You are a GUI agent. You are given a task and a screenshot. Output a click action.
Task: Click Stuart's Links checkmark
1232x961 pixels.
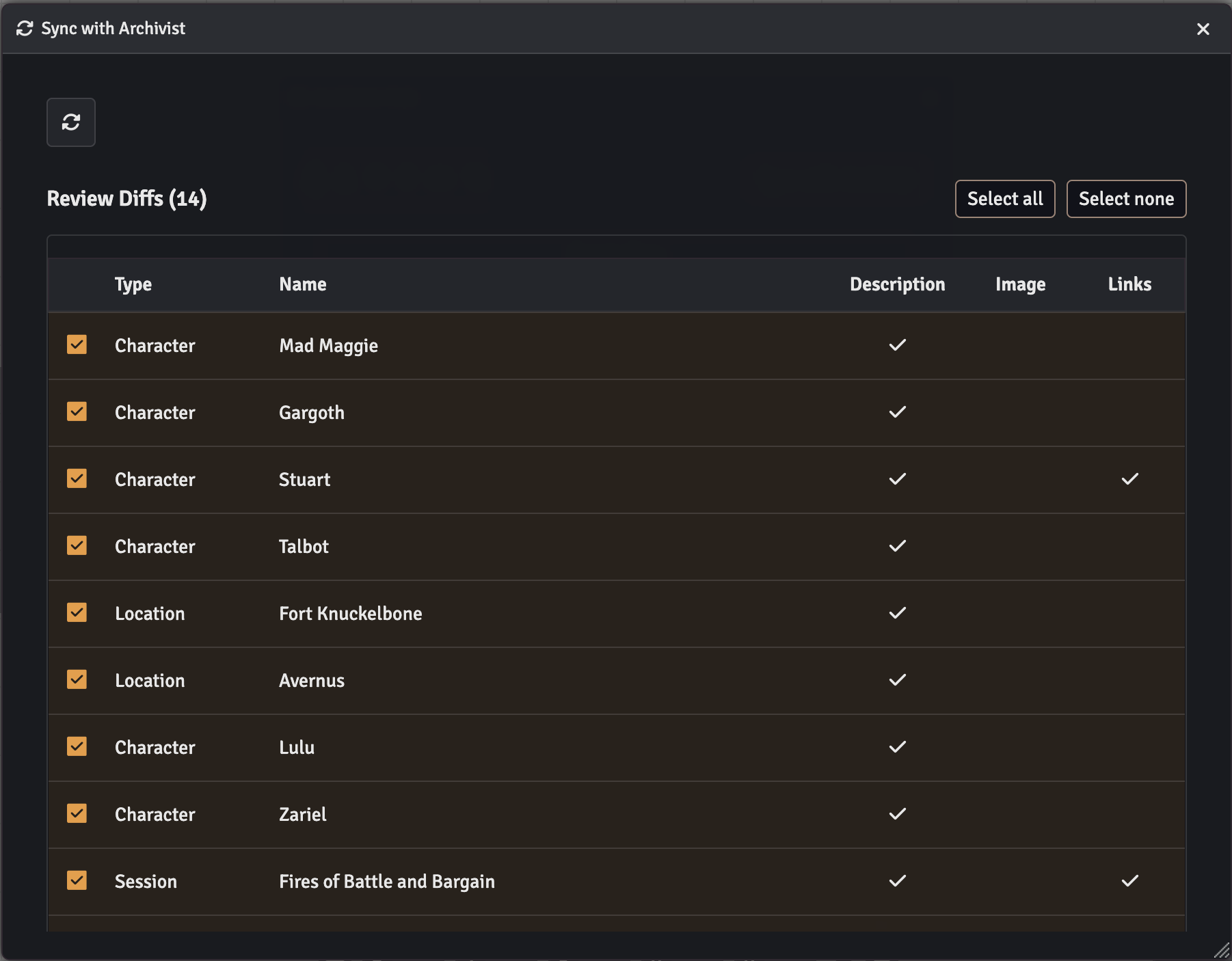(x=1129, y=478)
